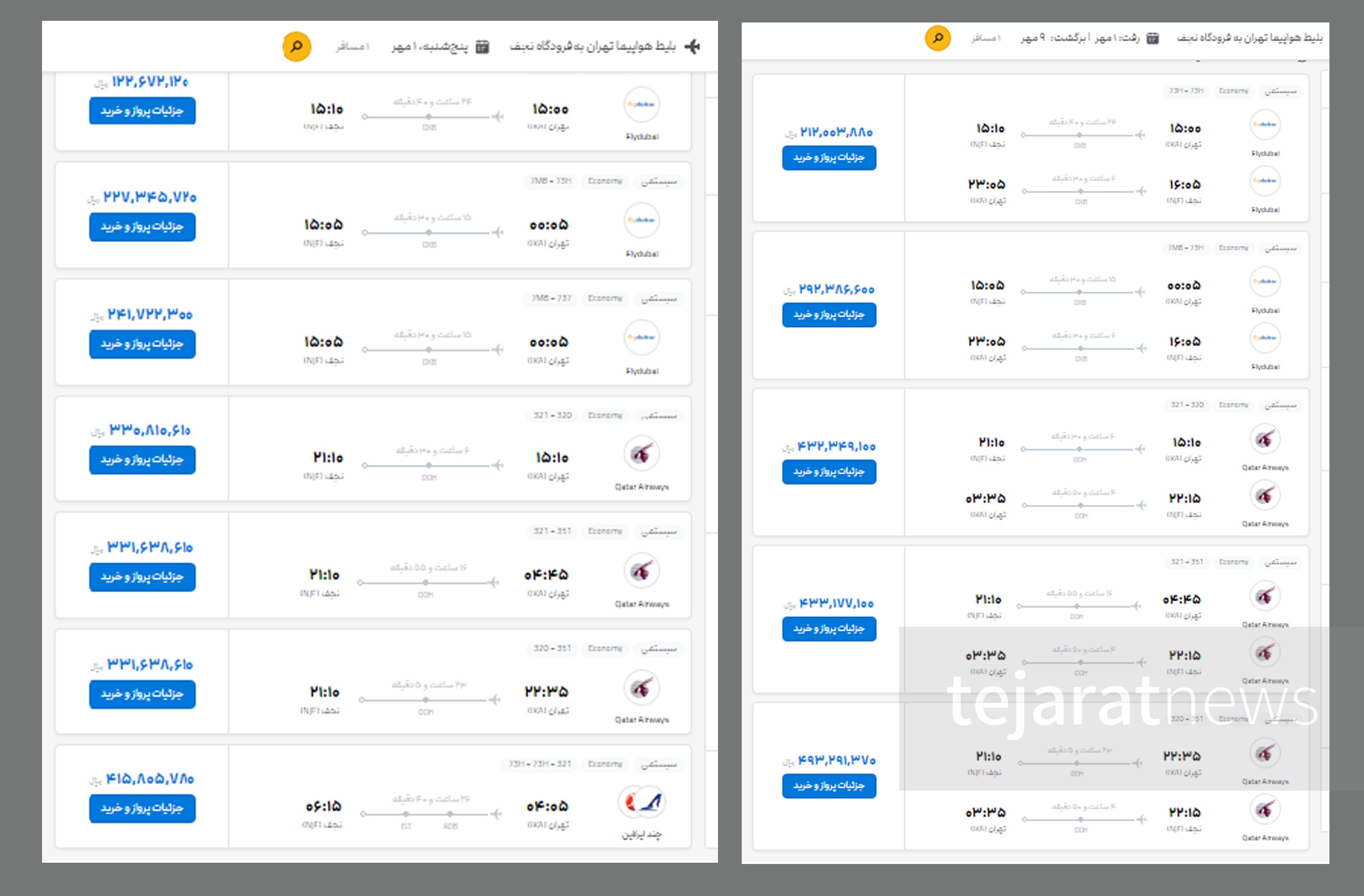
Task: Open flight details and buy for 493,291,370 round-trip ticket
Action: coord(829,785)
